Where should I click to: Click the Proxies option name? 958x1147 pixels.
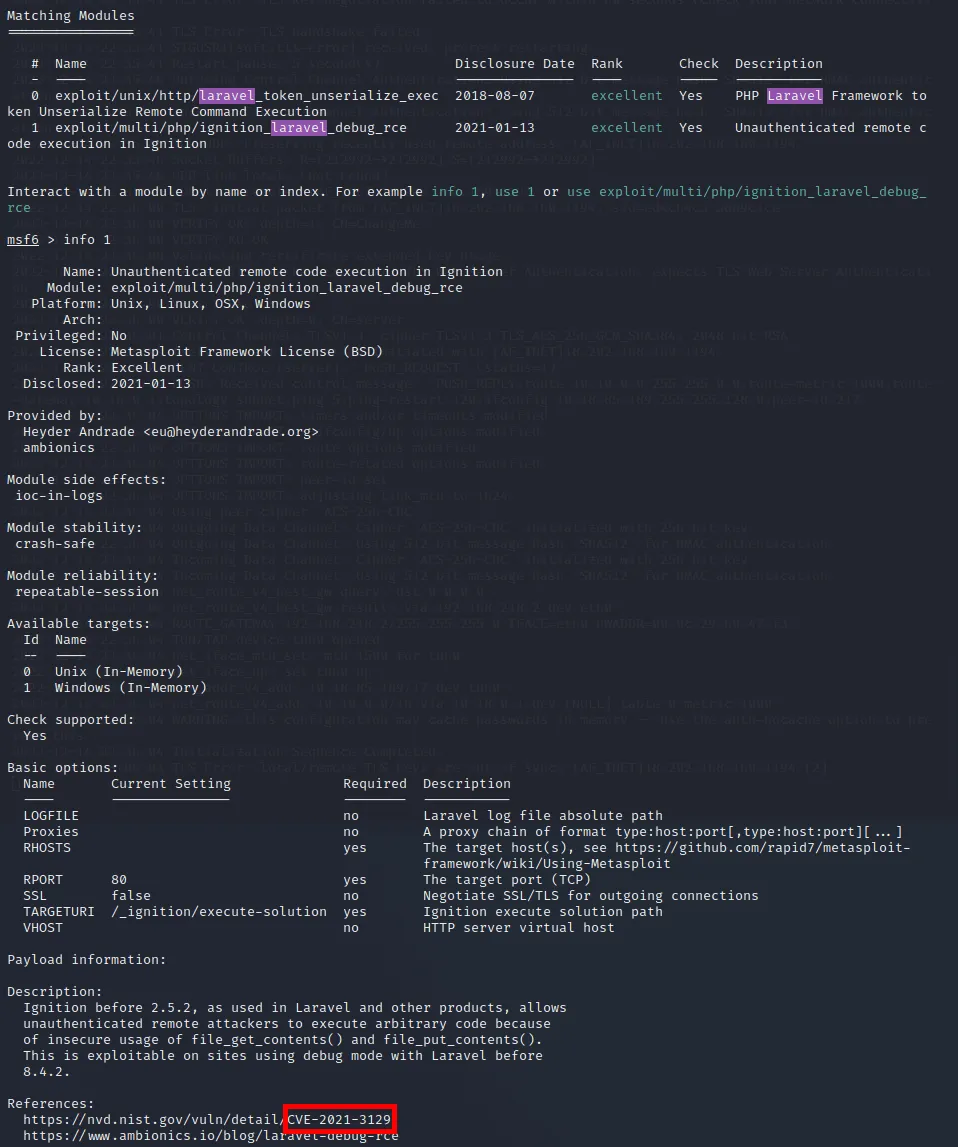tap(50, 832)
